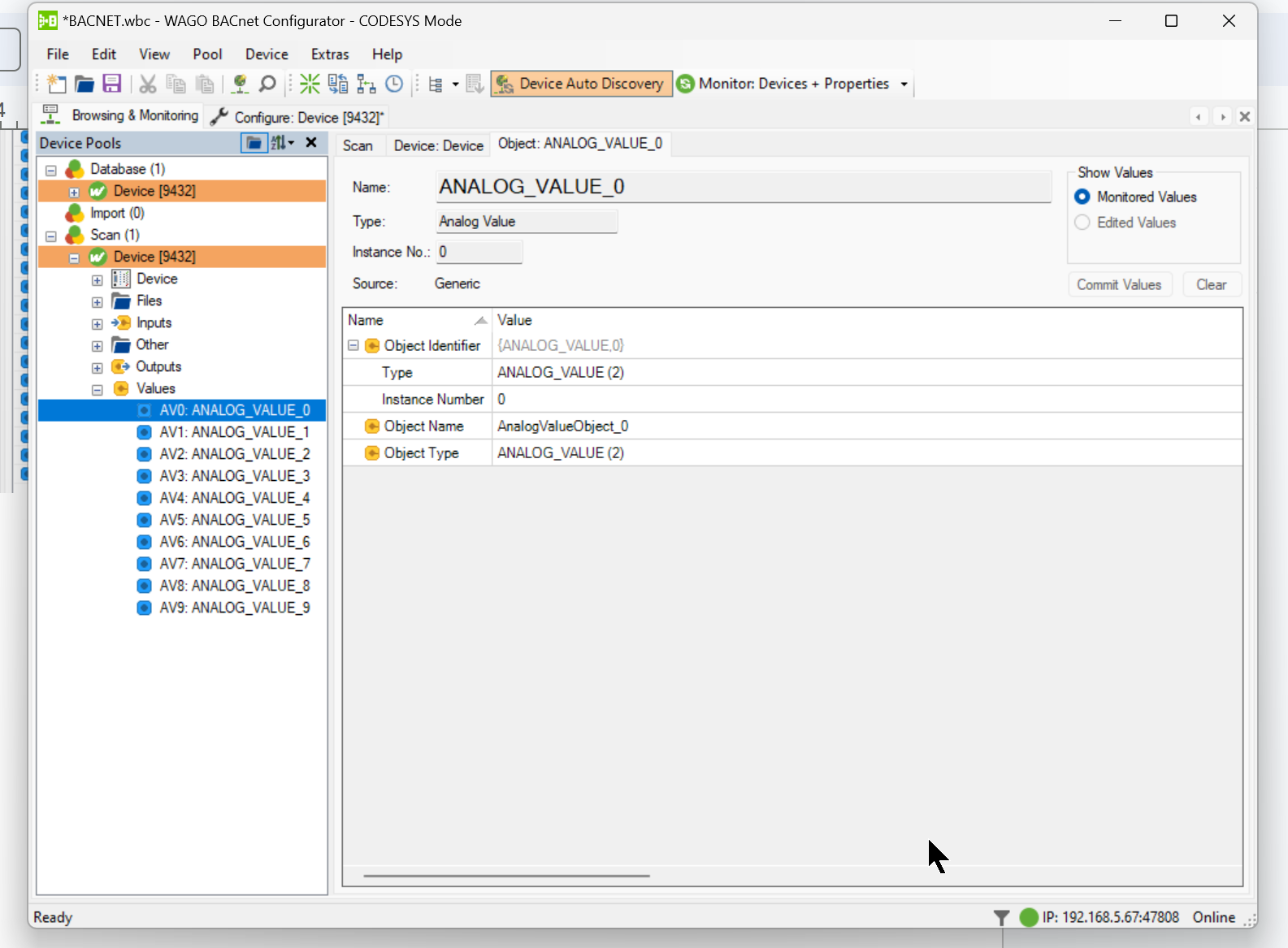Viewport: 1288px width, 948px height.
Task: Click the grayed list download icon
Action: pos(475,84)
